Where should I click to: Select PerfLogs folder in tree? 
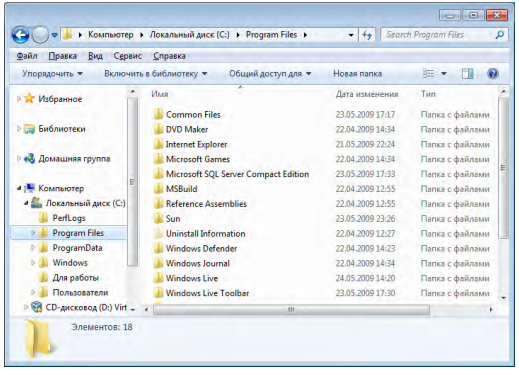pos(69,218)
